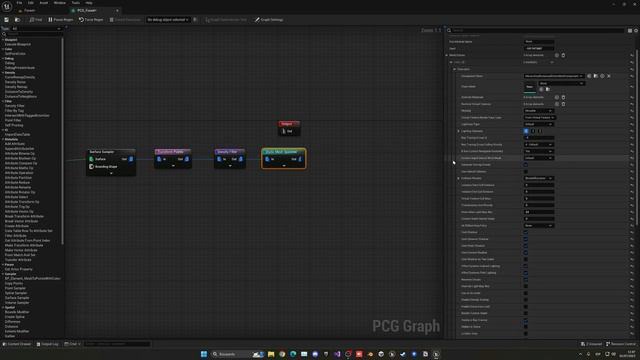Open Revision Control status menu
The width and height of the screenshot is (640, 360).
[621, 344]
